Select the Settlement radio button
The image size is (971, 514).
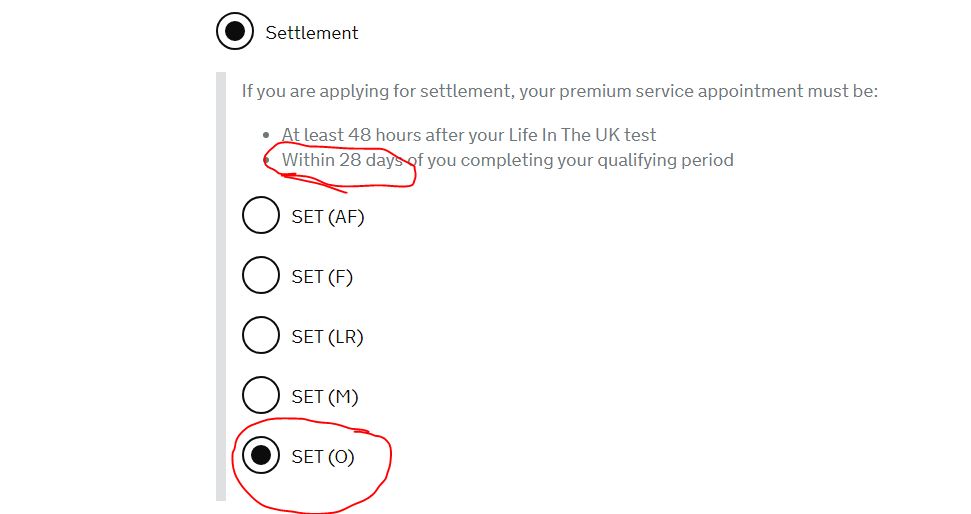click(x=235, y=31)
